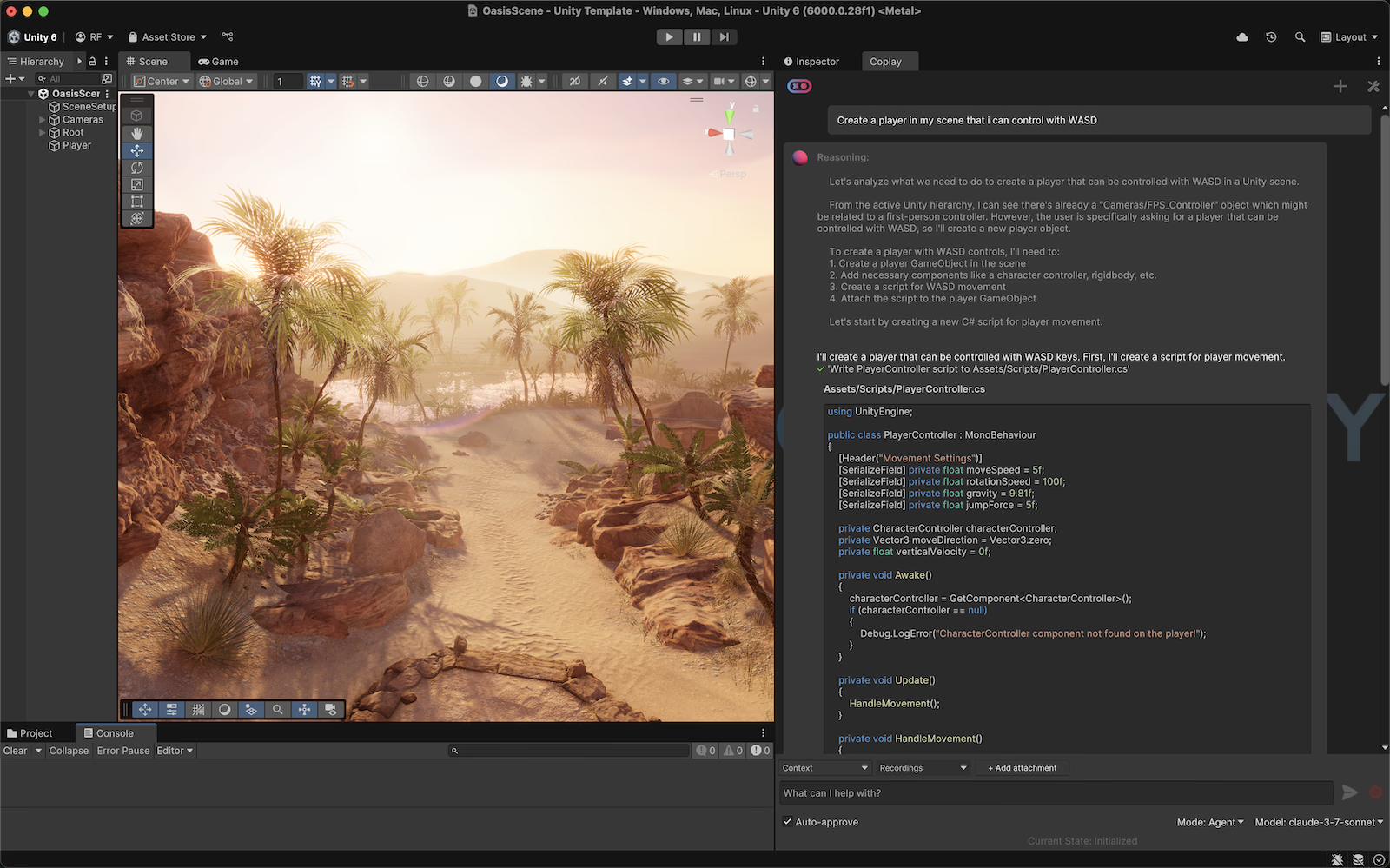Screen dimensions: 1390x868
Task: Open the Layout dropdown
Action: [1349, 37]
